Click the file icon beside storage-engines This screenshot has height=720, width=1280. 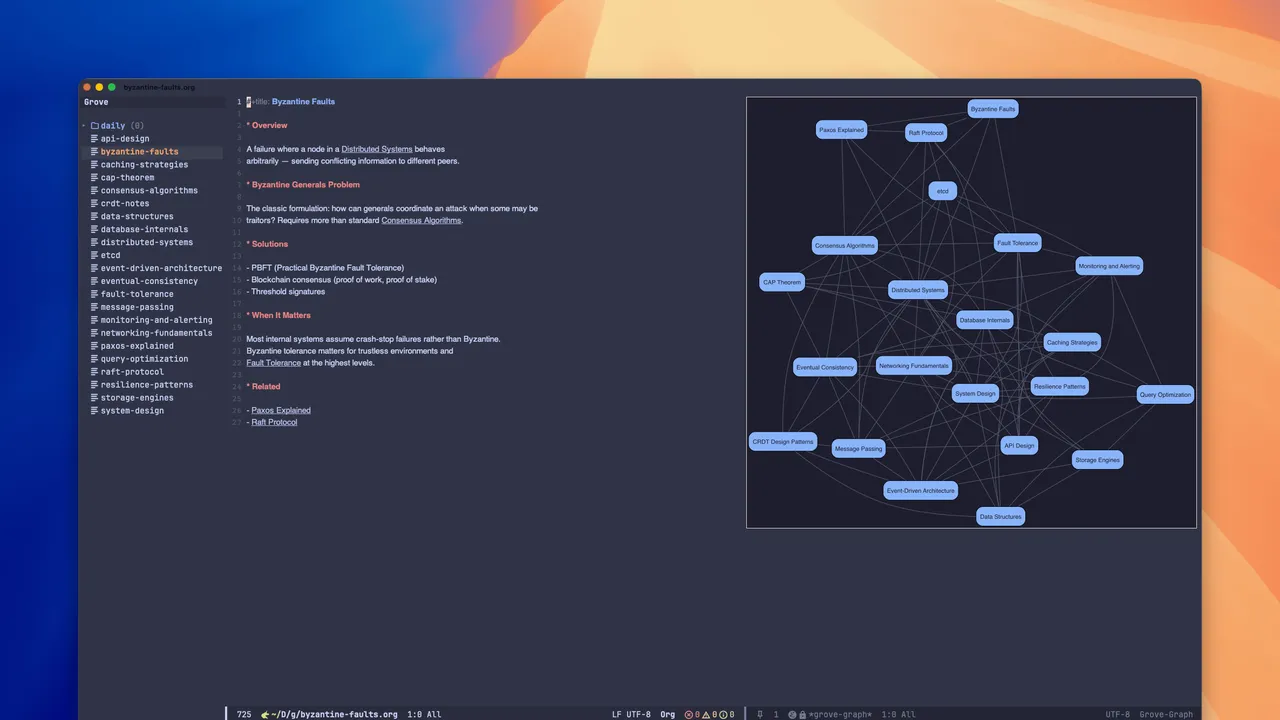coord(95,398)
